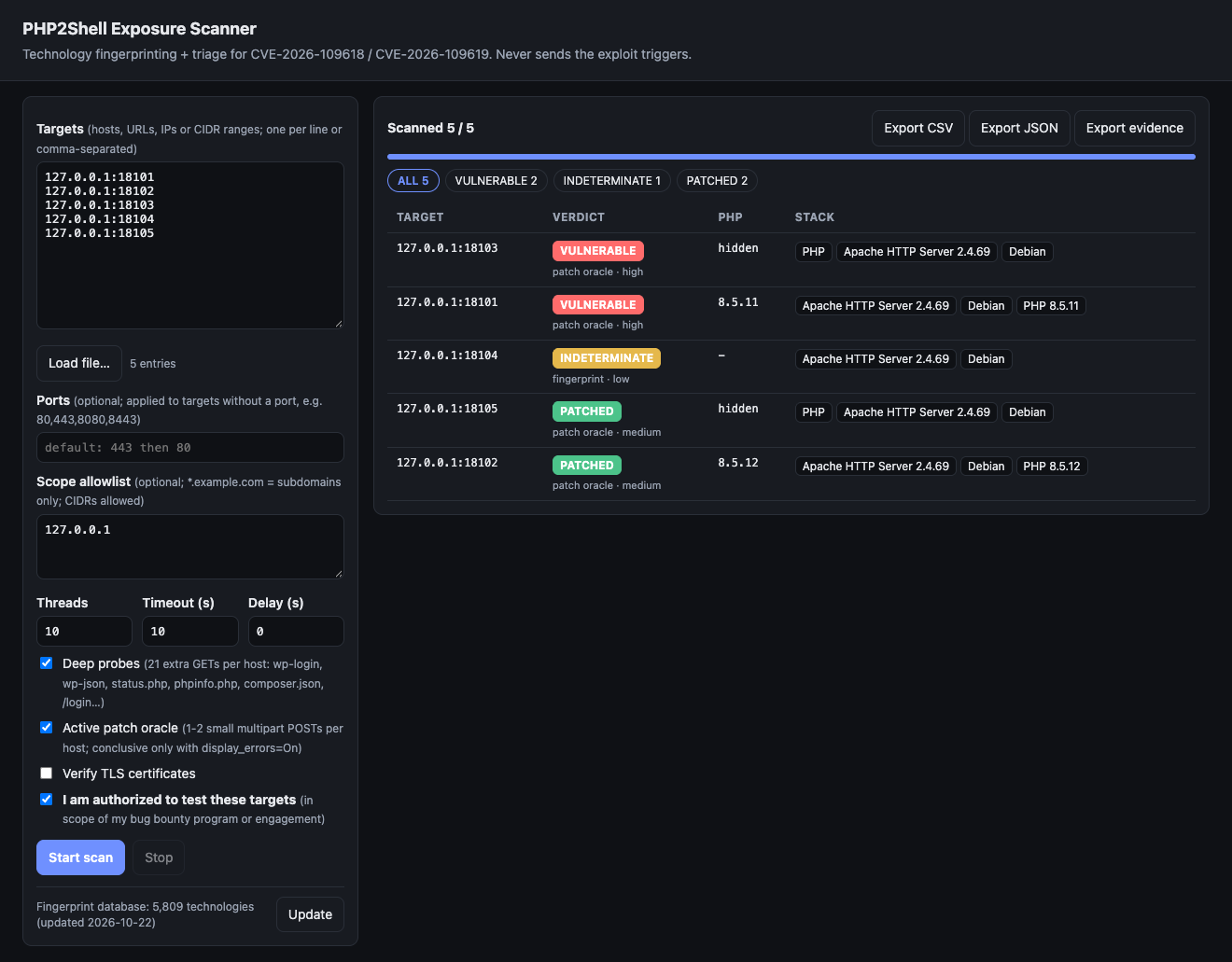Export results as JSON
Viewport: 1232px width, 962px height.
pos(1019,128)
